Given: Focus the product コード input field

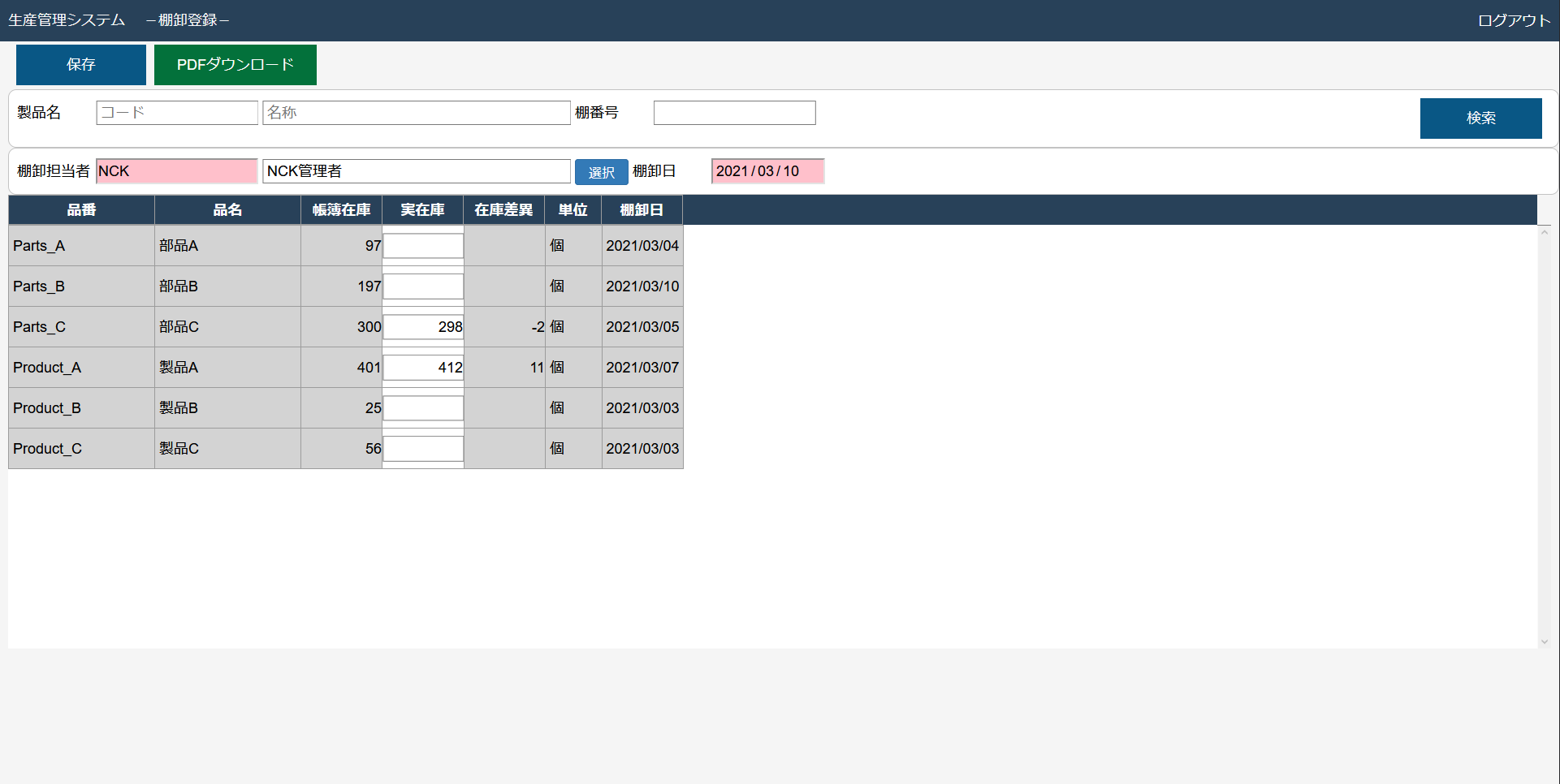Looking at the screenshot, I should coord(177,113).
